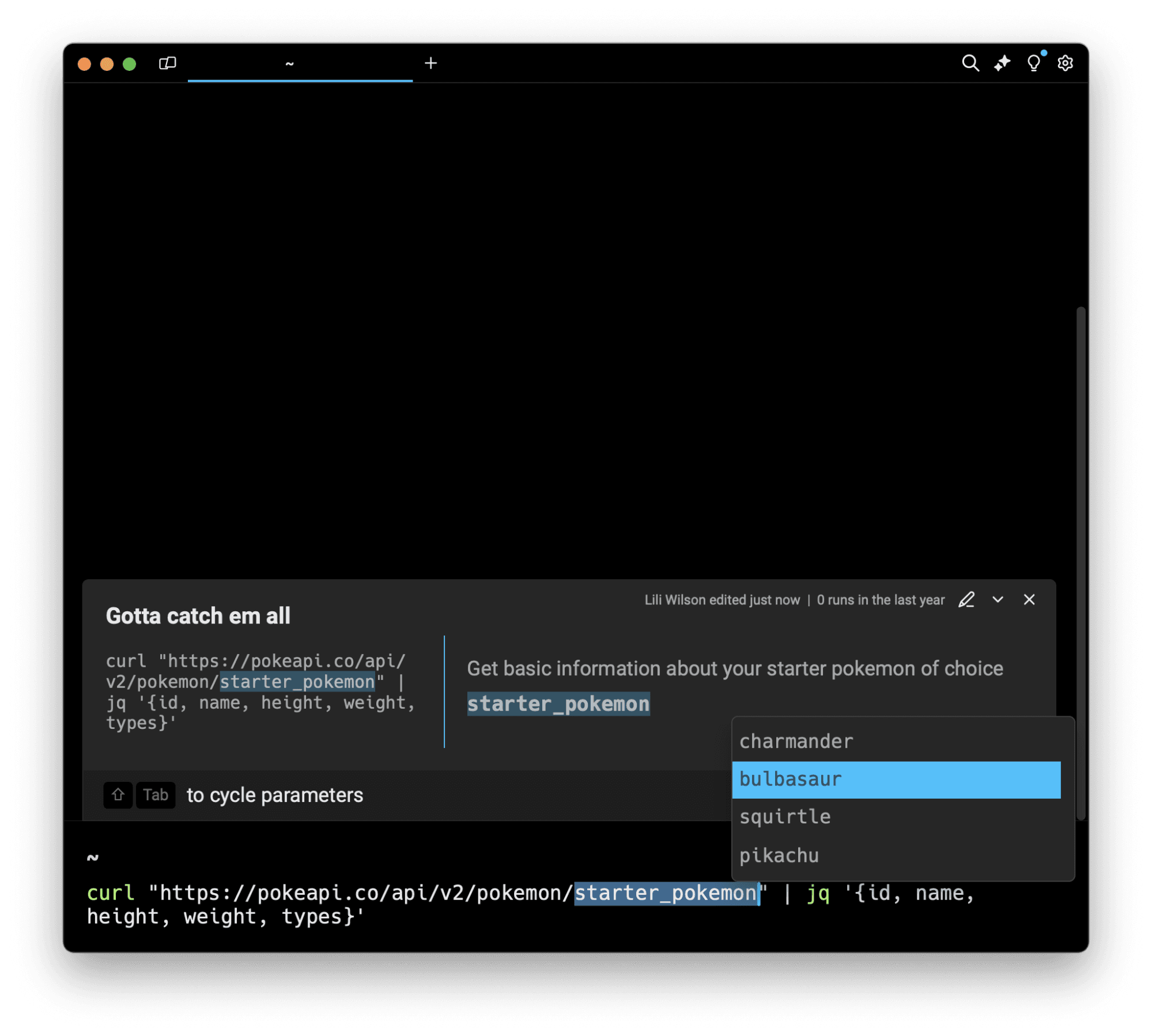The width and height of the screenshot is (1152, 1036).
Task: Click highlighted starter_pokemon in command input
Action: click(x=666, y=893)
